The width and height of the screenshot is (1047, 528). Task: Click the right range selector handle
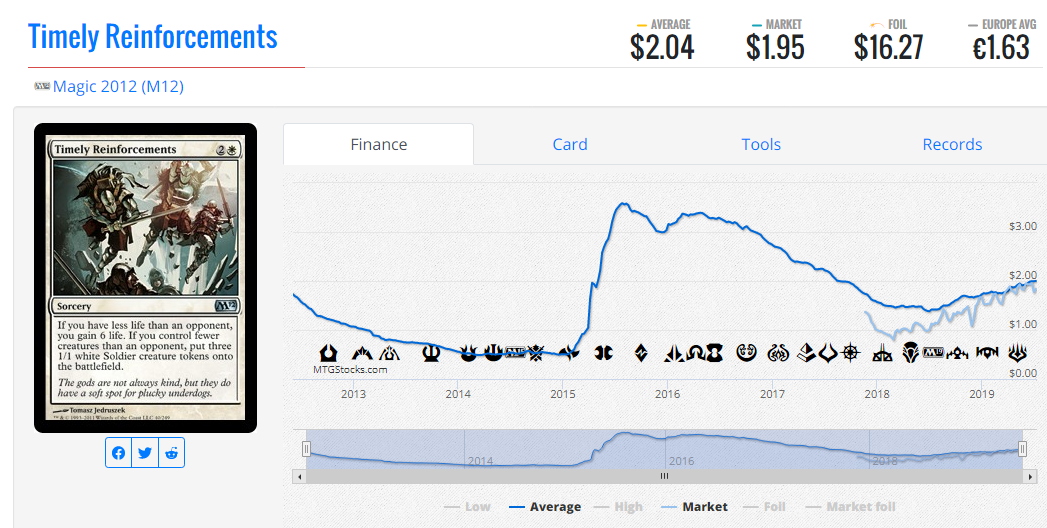1022,449
